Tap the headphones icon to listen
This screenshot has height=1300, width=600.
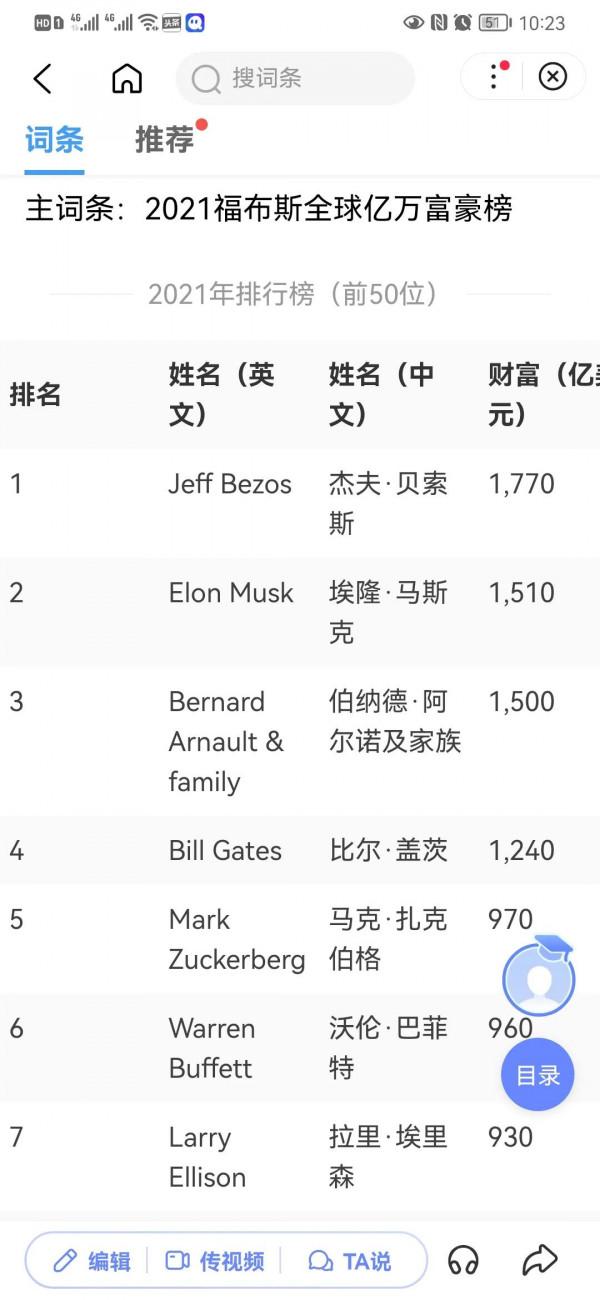tap(462, 1261)
